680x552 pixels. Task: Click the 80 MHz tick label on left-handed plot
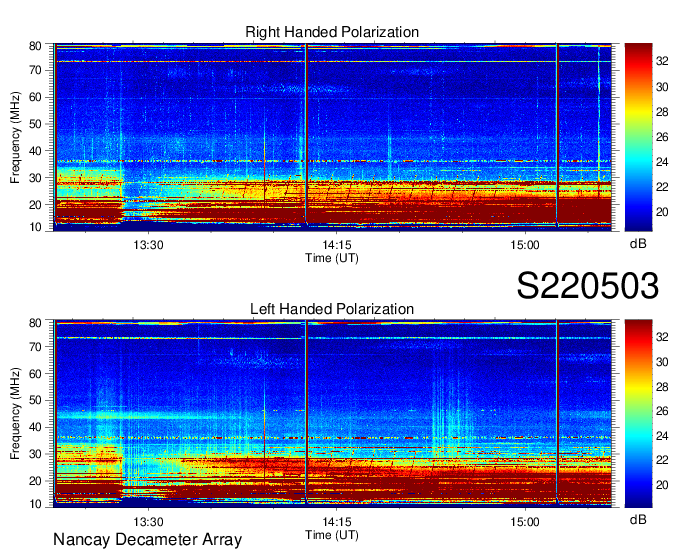tap(35, 323)
